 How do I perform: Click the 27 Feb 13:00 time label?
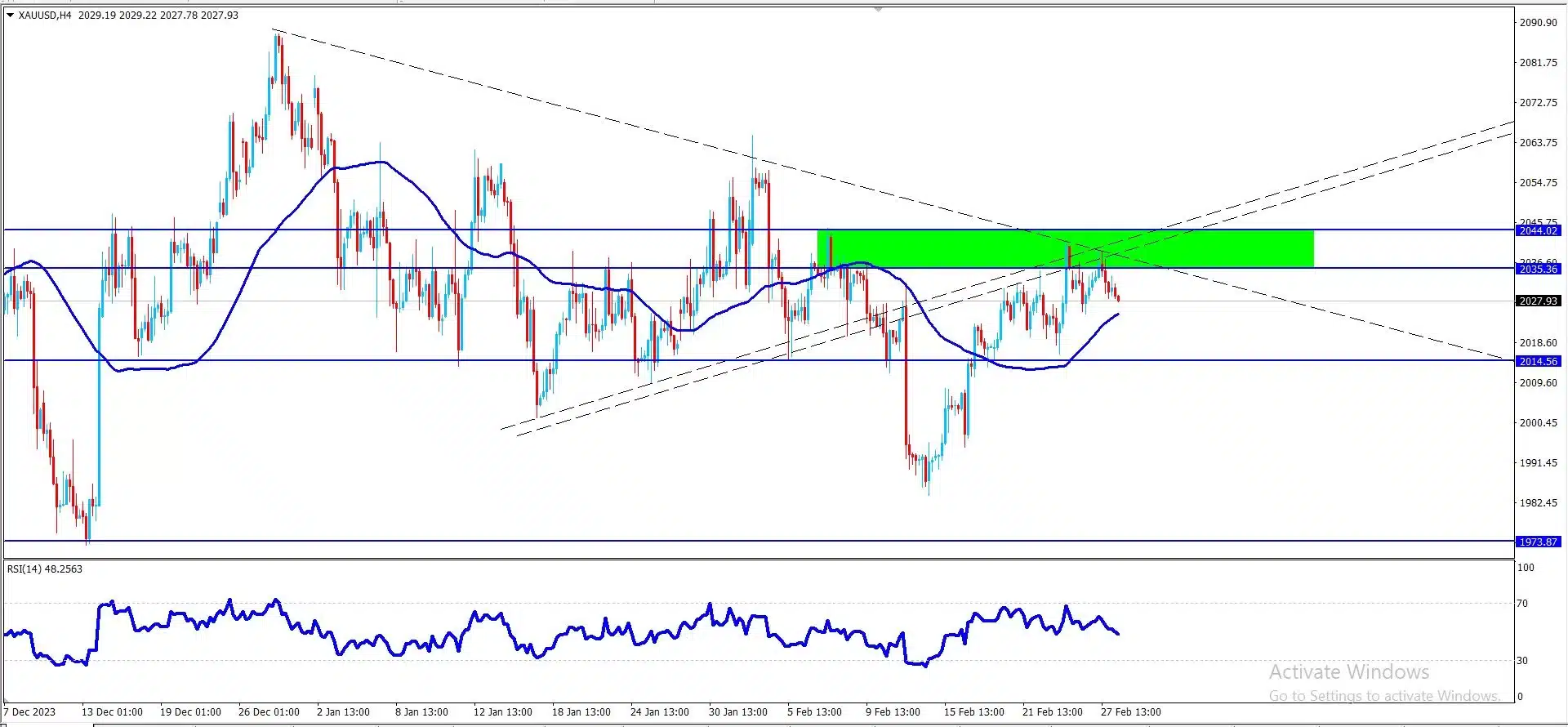click(1131, 712)
